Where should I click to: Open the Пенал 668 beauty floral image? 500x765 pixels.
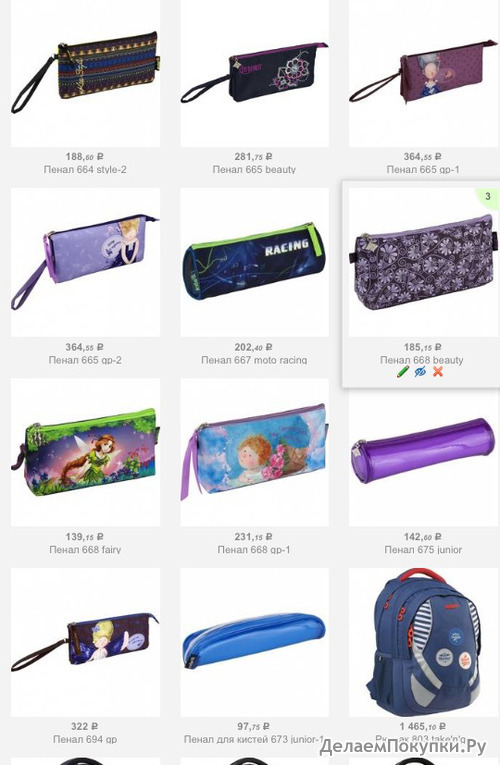(423, 262)
